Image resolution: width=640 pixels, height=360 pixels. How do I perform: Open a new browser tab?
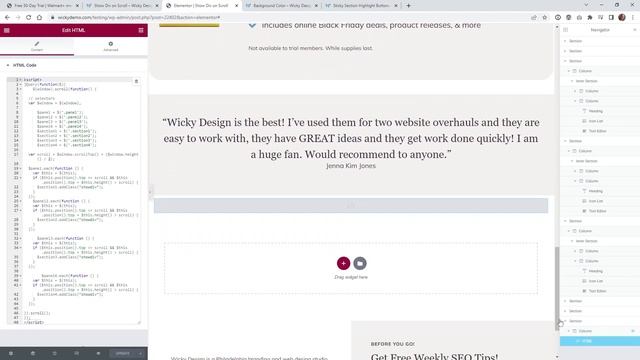pos(408,6)
